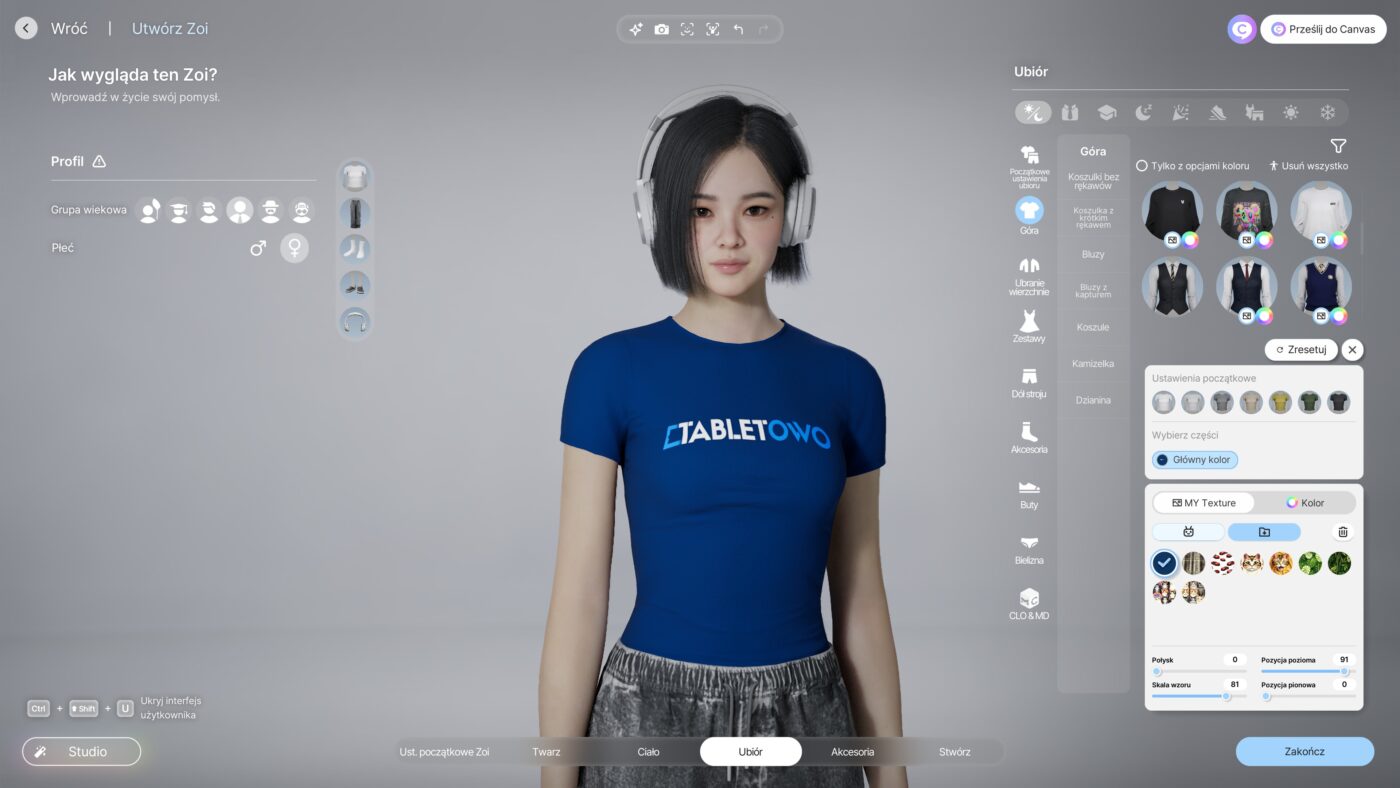The width and height of the screenshot is (1400, 788).
Task: Open the Stwórz tab
Action: (x=954, y=752)
